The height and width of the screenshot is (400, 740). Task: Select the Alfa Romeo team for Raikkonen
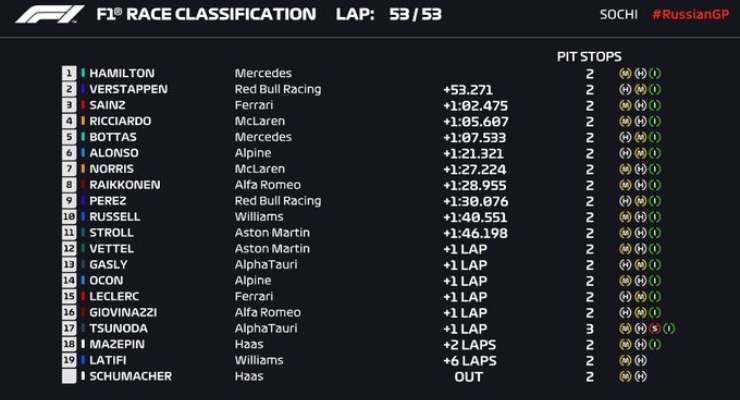click(x=268, y=185)
